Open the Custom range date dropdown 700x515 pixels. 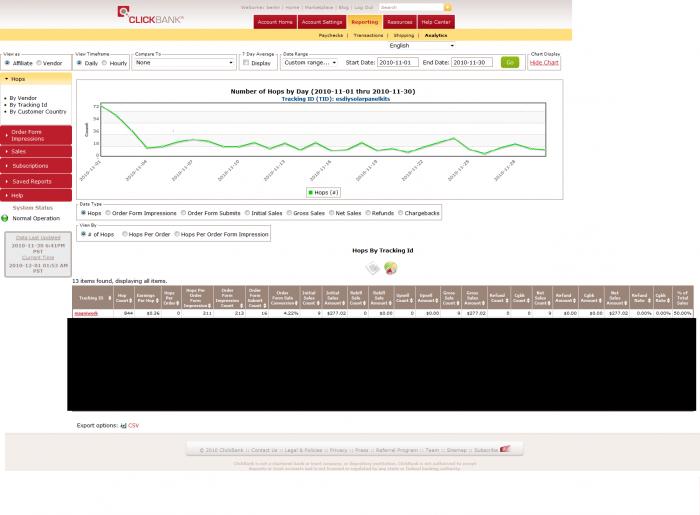(x=309, y=63)
